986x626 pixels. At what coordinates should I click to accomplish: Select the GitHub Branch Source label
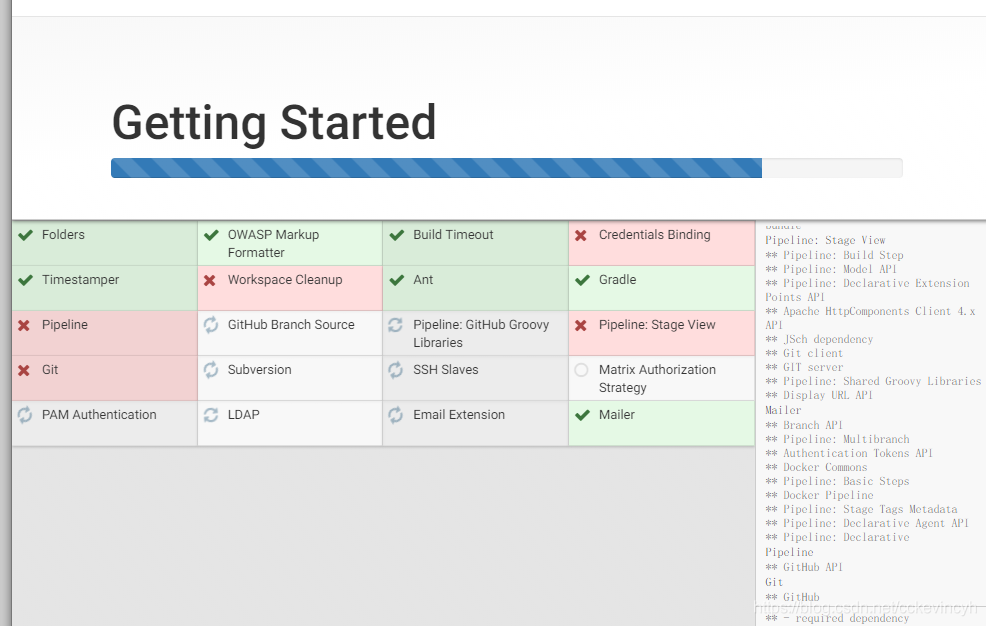[291, 326]
